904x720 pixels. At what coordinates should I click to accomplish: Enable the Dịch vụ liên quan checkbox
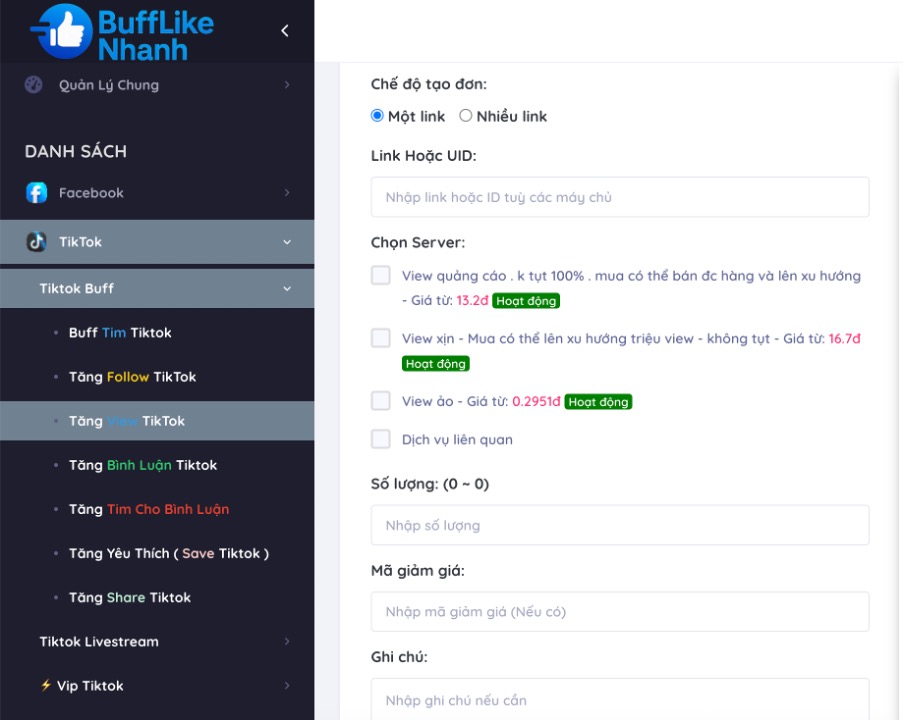tap(381, 439)
